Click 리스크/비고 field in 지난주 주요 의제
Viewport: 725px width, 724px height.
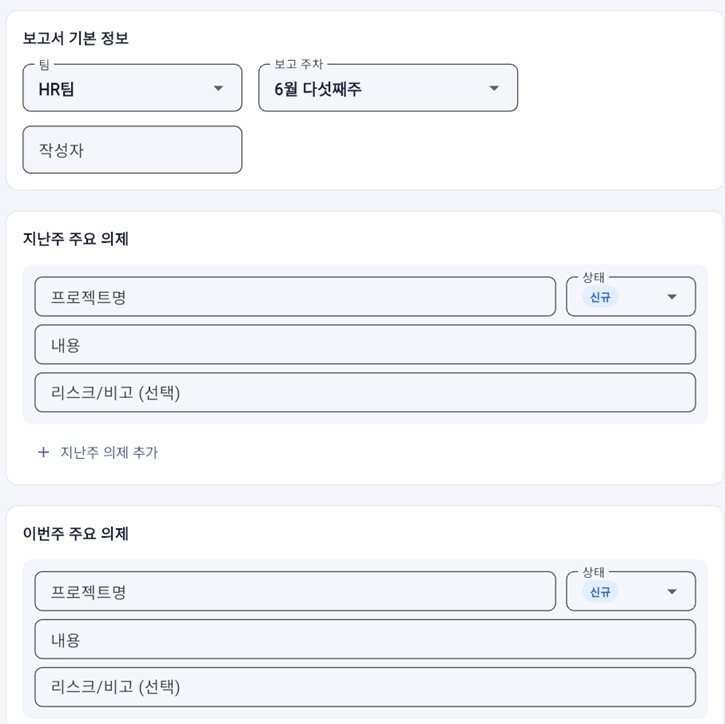365,393
